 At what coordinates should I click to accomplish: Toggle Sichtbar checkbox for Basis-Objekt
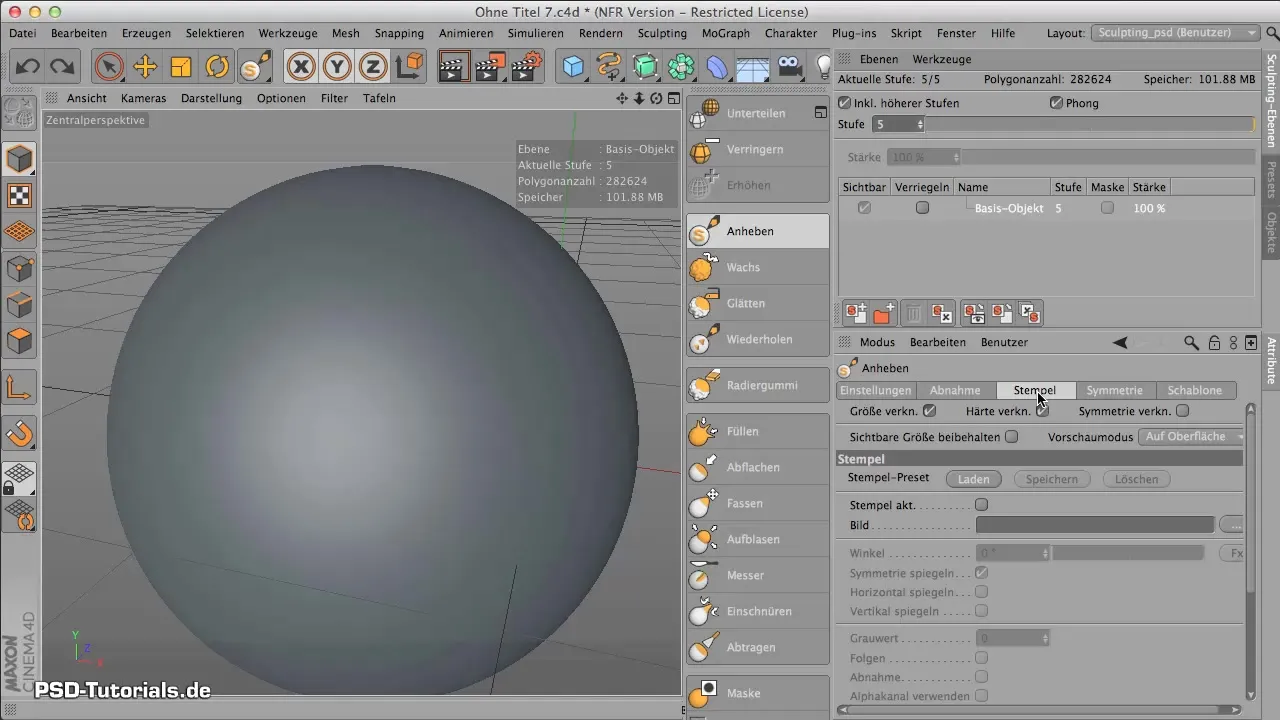pyautogui.click(x=864, y=208)
